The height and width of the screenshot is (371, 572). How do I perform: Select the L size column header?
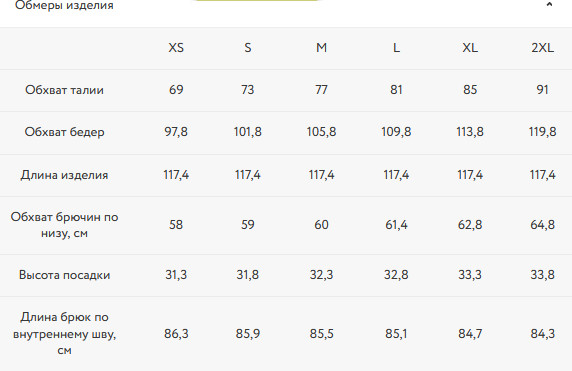396,48
